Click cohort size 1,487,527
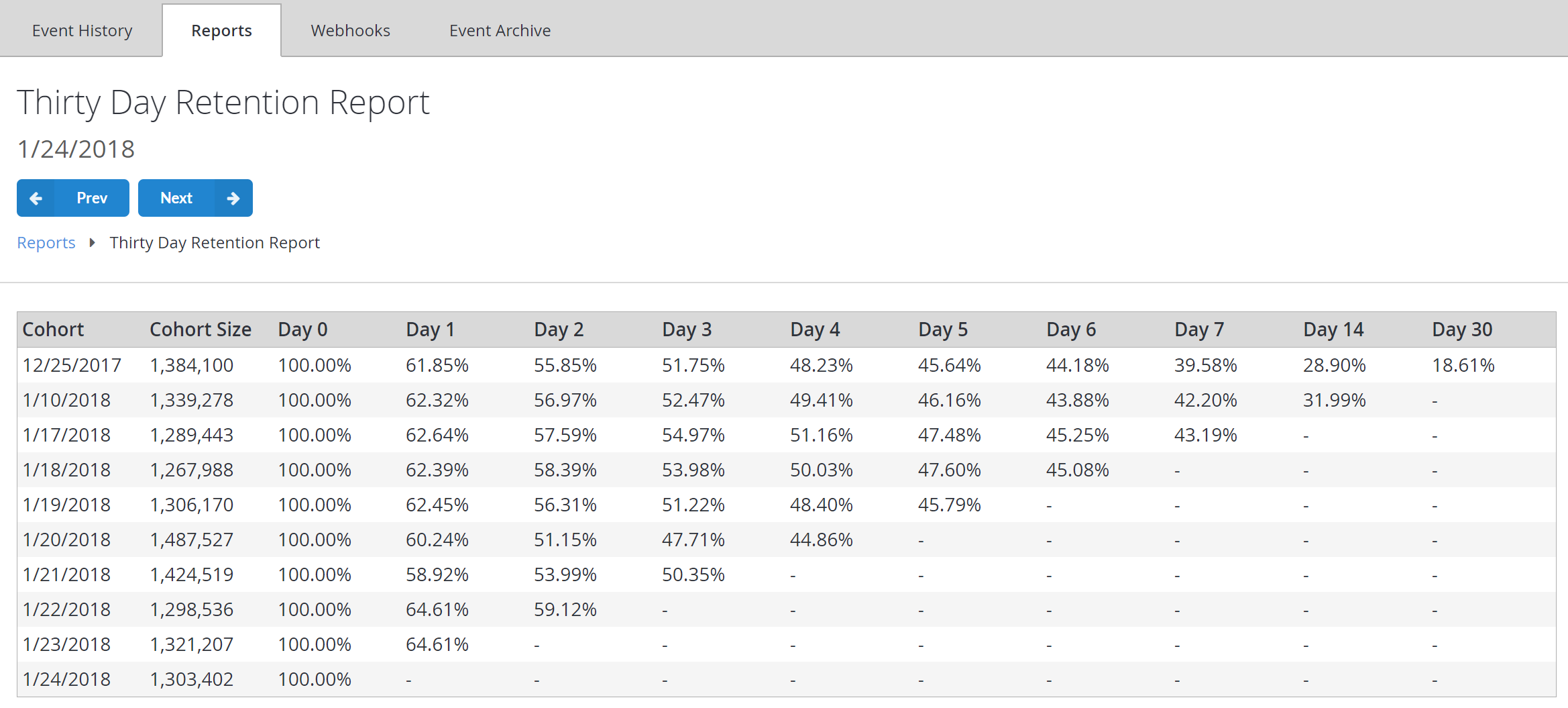The image size is (1568, 708). pyautogui.click(x=192, y=540)
